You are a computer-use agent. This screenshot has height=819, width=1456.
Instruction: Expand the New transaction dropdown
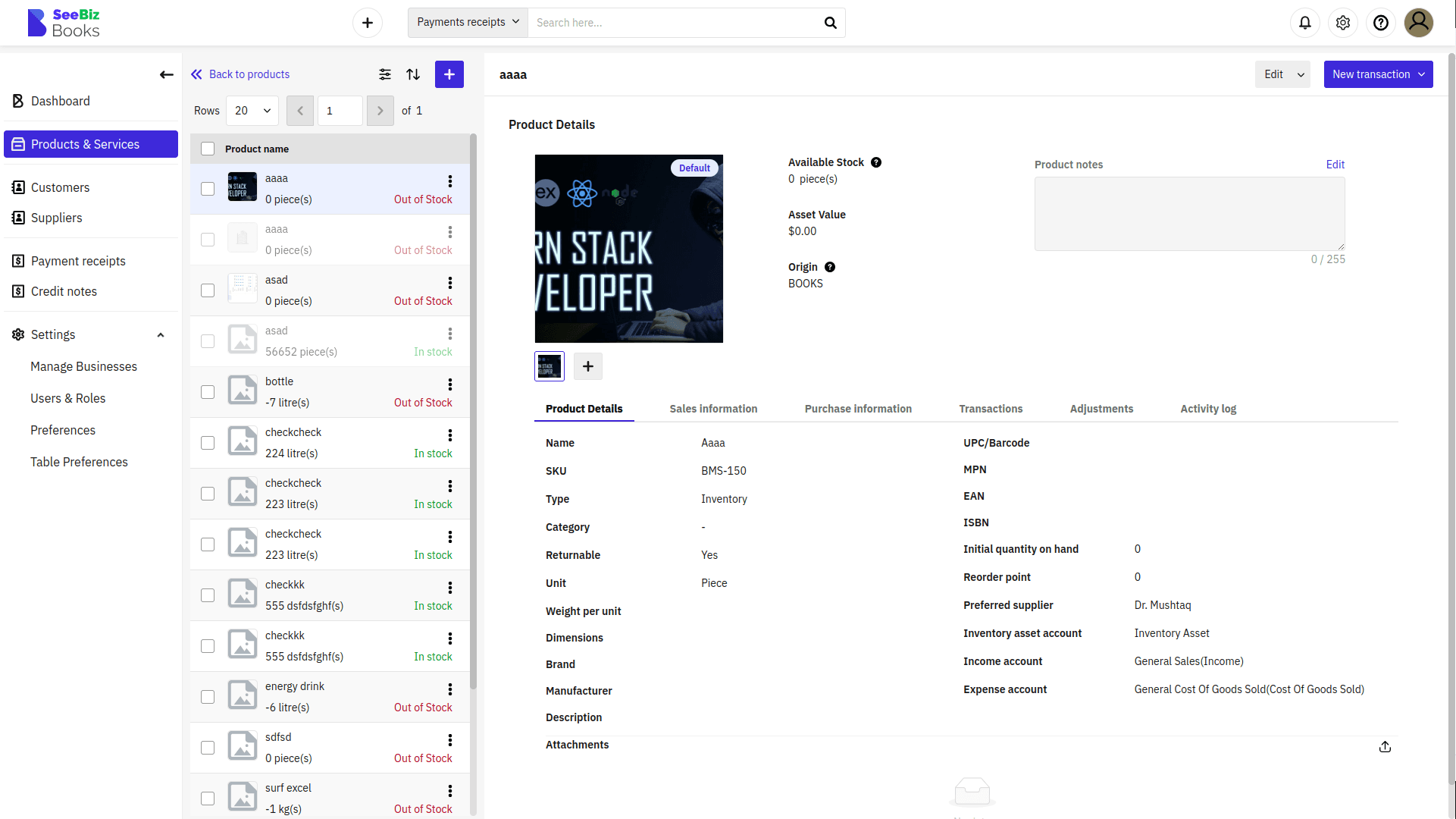[x=1422, y=74]
